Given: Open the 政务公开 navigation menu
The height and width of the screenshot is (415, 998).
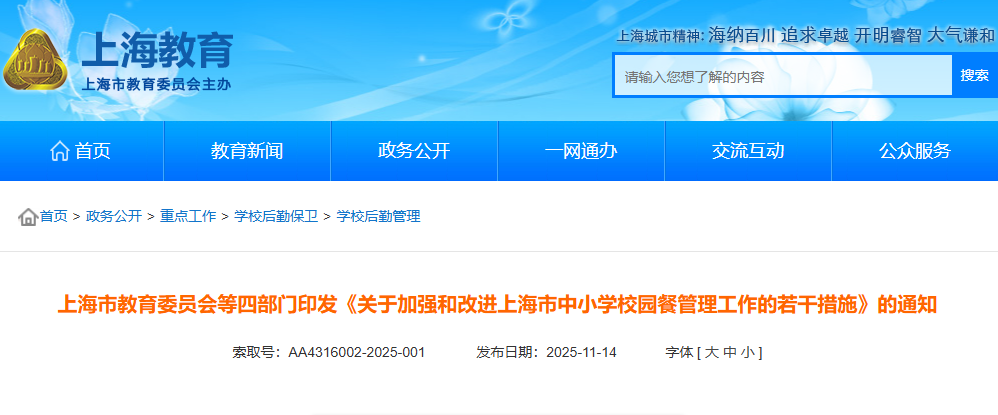Looking at the screenshot, I should [x=414, y=151].
